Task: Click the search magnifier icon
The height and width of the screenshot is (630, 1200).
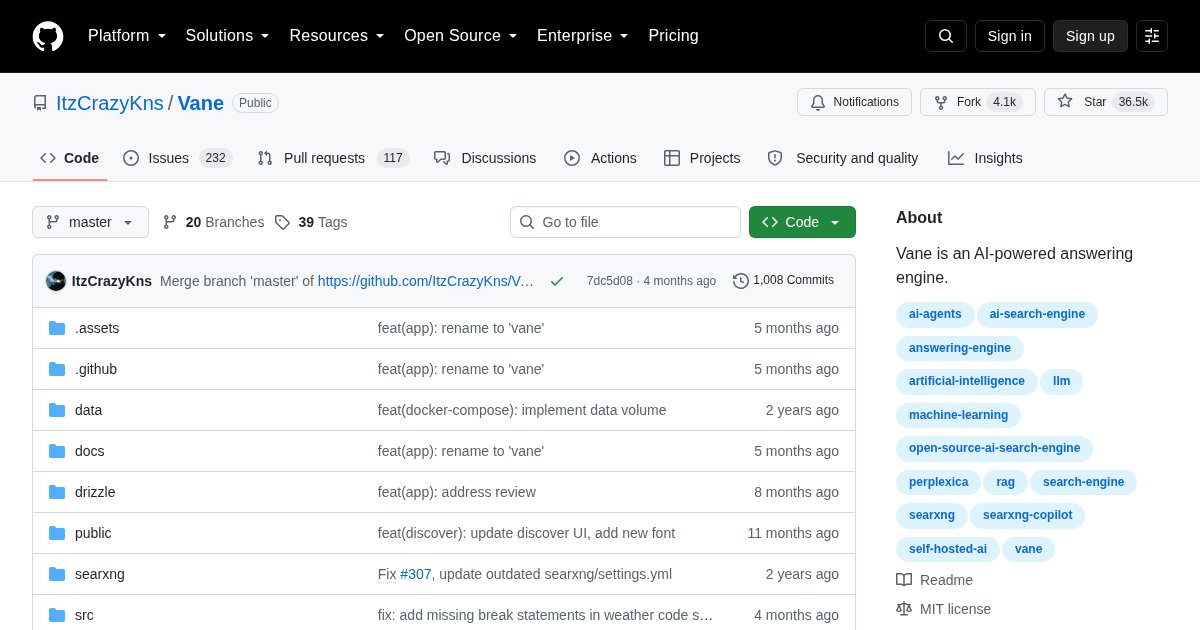Action: click(x=946, y=36)
